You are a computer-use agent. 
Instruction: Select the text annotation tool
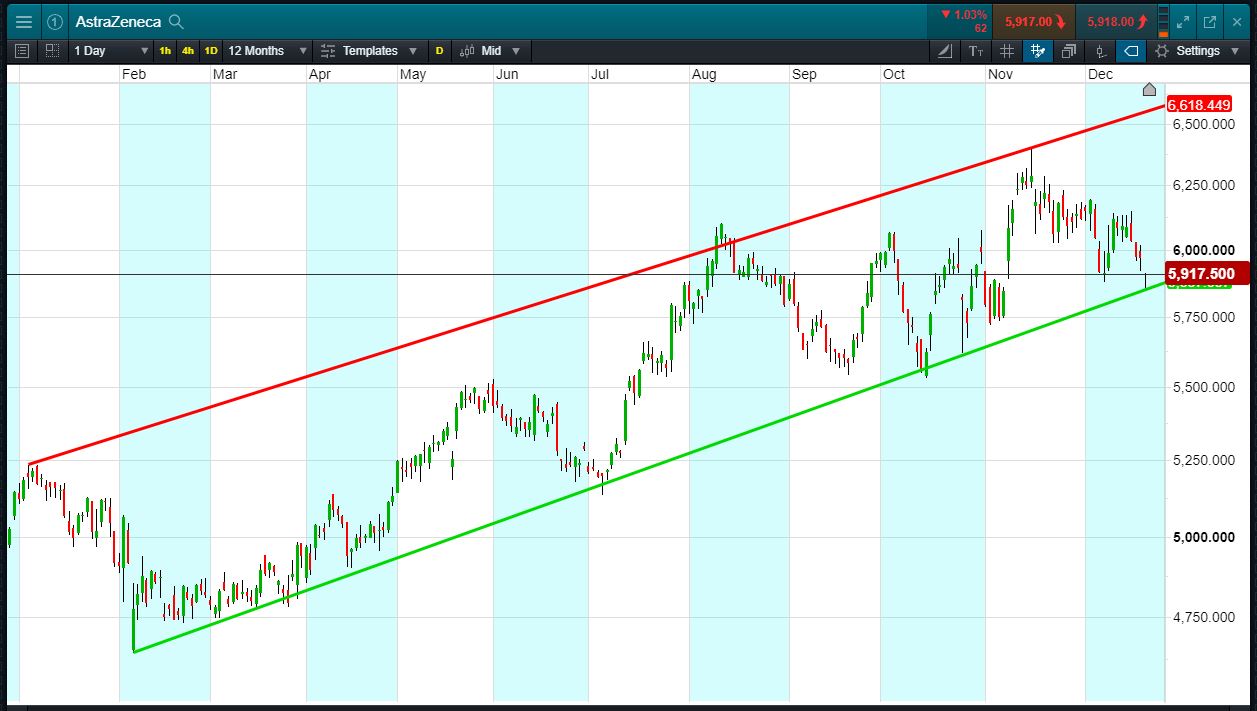[x=977, y=50]
